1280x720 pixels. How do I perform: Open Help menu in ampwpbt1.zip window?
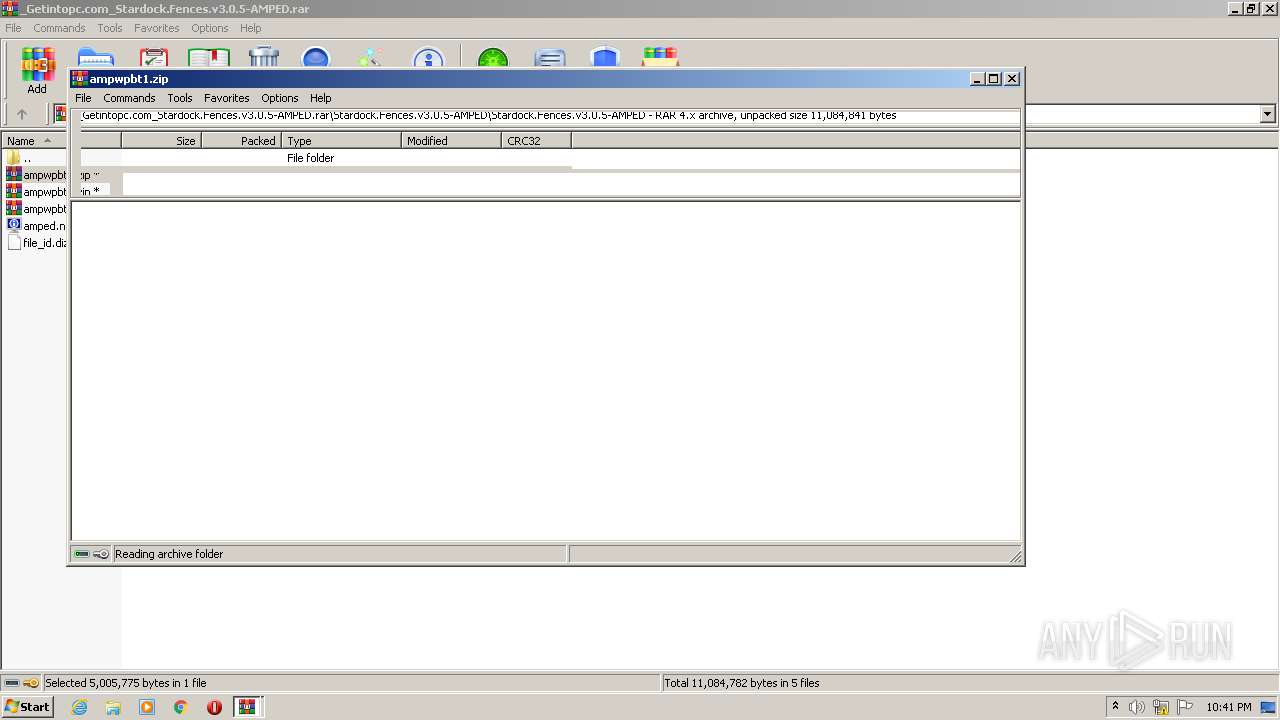click(321, 98)
